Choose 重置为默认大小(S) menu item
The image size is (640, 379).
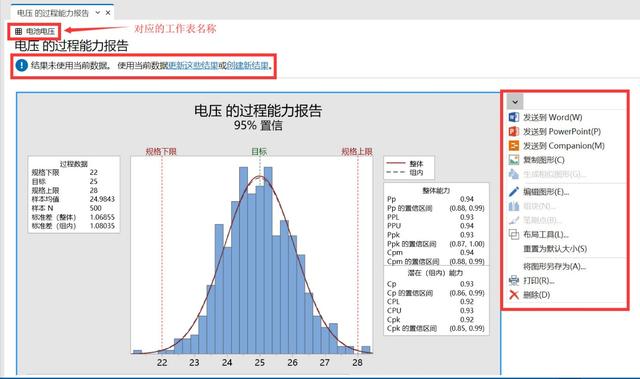pyautogui.click(x=555, y=248)
